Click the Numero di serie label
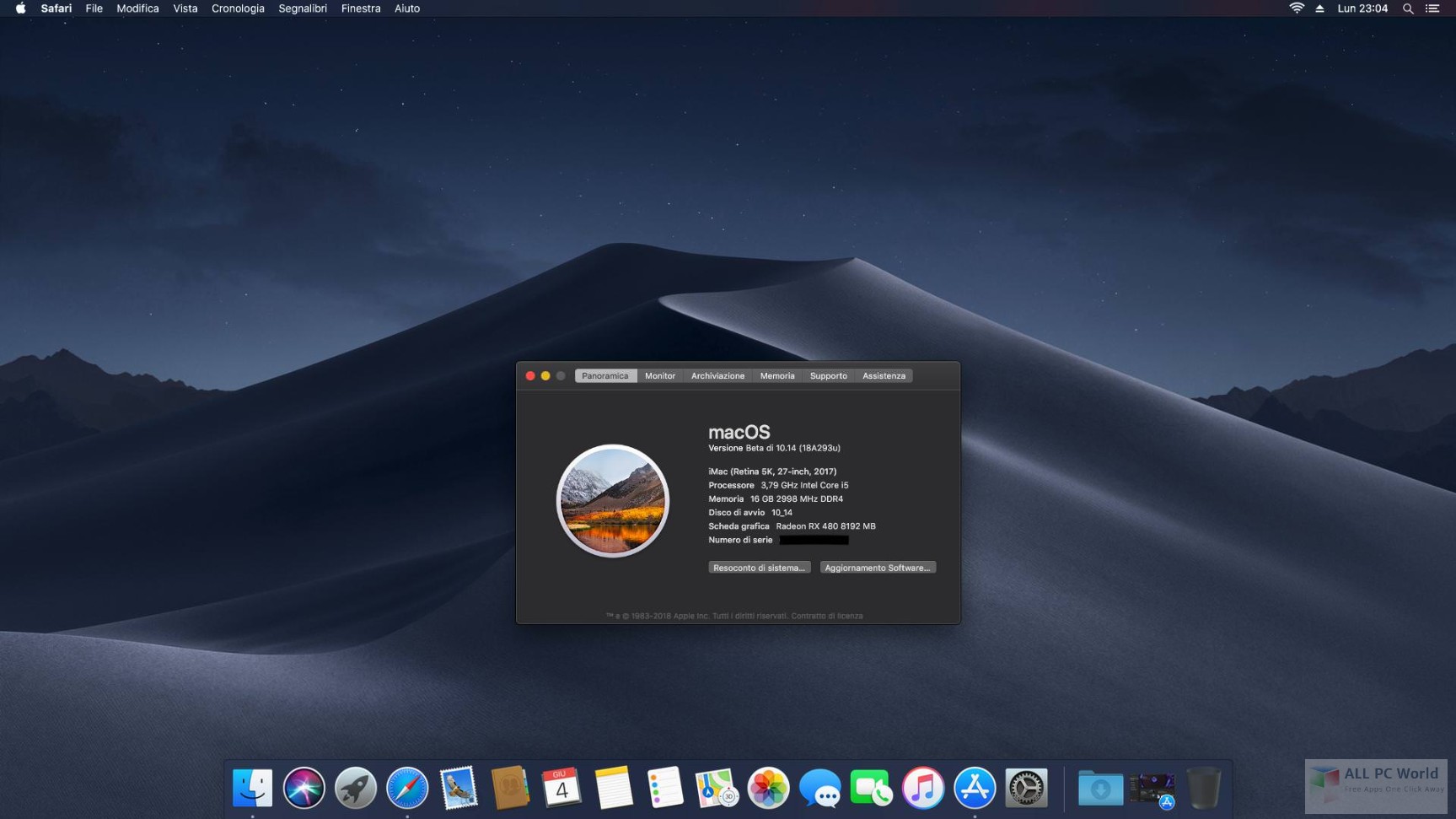This screenshot has height=819, width=1456. pyautogui.click(x=740, y=540)
